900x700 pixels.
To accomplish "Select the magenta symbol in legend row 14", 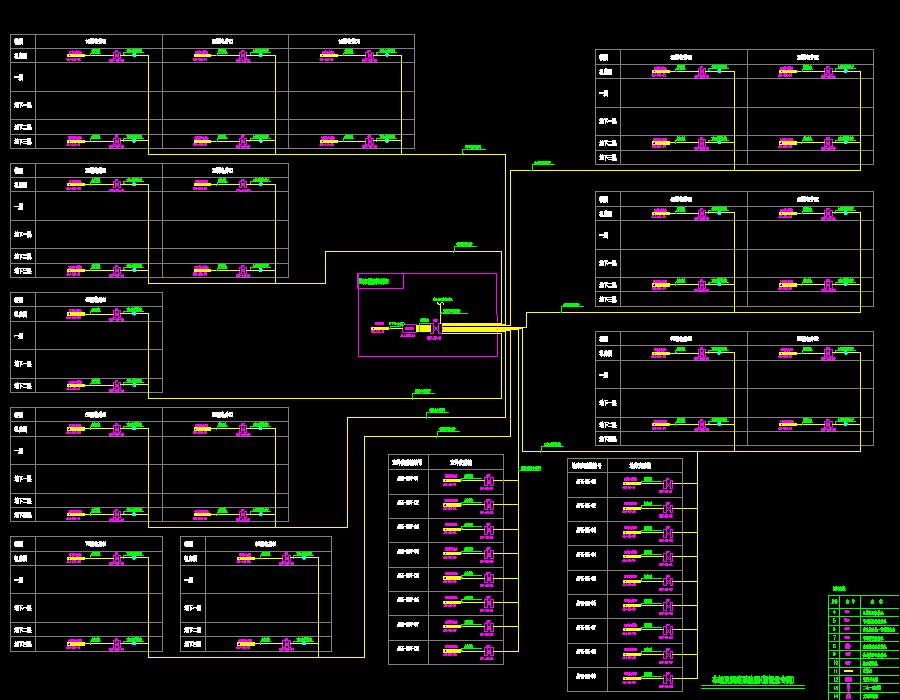I will tap(848, 696).
